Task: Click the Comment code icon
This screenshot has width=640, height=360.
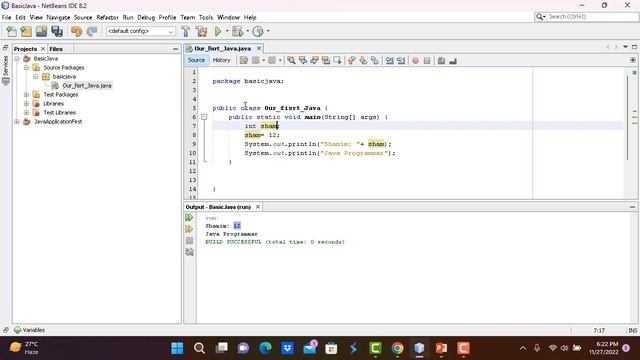Action: (x=441, y=60)
